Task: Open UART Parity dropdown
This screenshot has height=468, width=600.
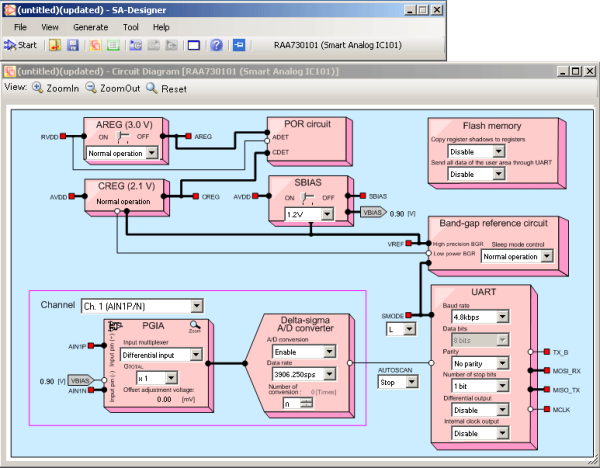Action: pos(480,363)
